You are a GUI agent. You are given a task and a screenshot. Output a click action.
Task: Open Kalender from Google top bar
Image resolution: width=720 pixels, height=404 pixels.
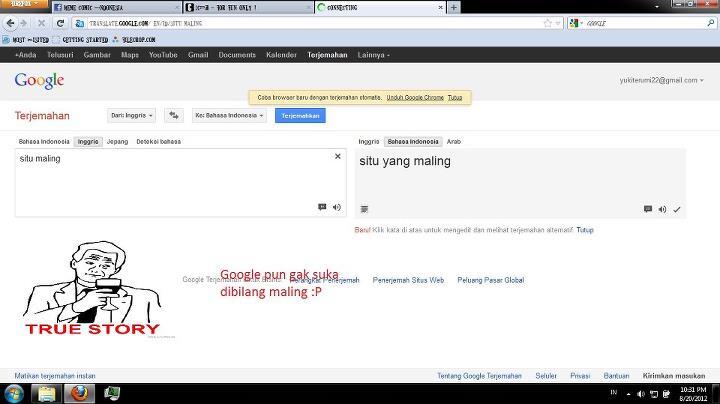click(x=281, y=55)
